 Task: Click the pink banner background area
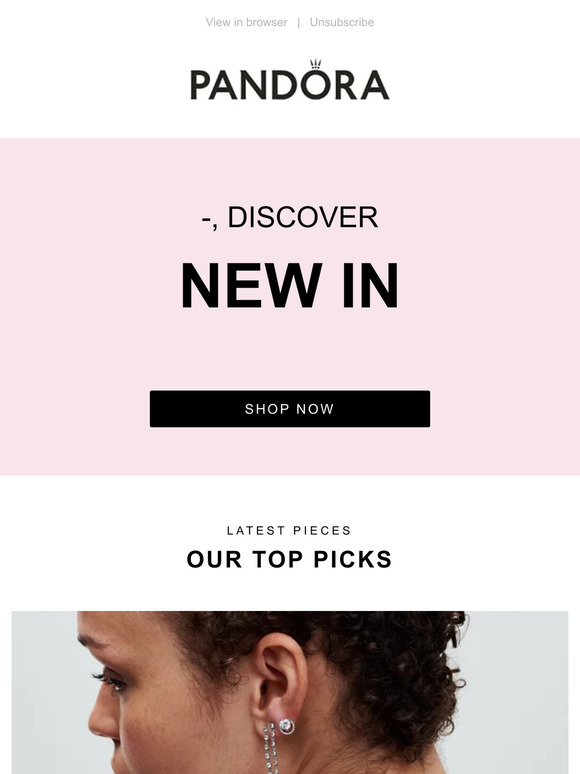coord(74,306)
